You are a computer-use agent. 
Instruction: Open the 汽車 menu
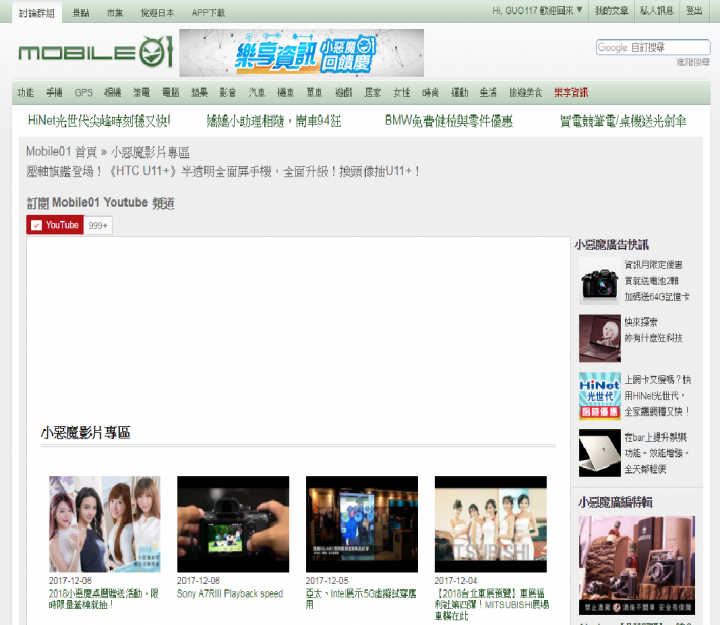[x=257, y=93]
